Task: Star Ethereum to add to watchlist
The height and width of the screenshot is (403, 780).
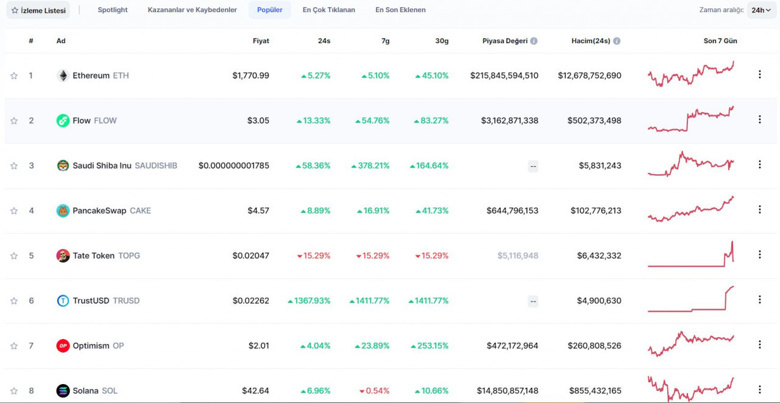Action: pos(14,76)
